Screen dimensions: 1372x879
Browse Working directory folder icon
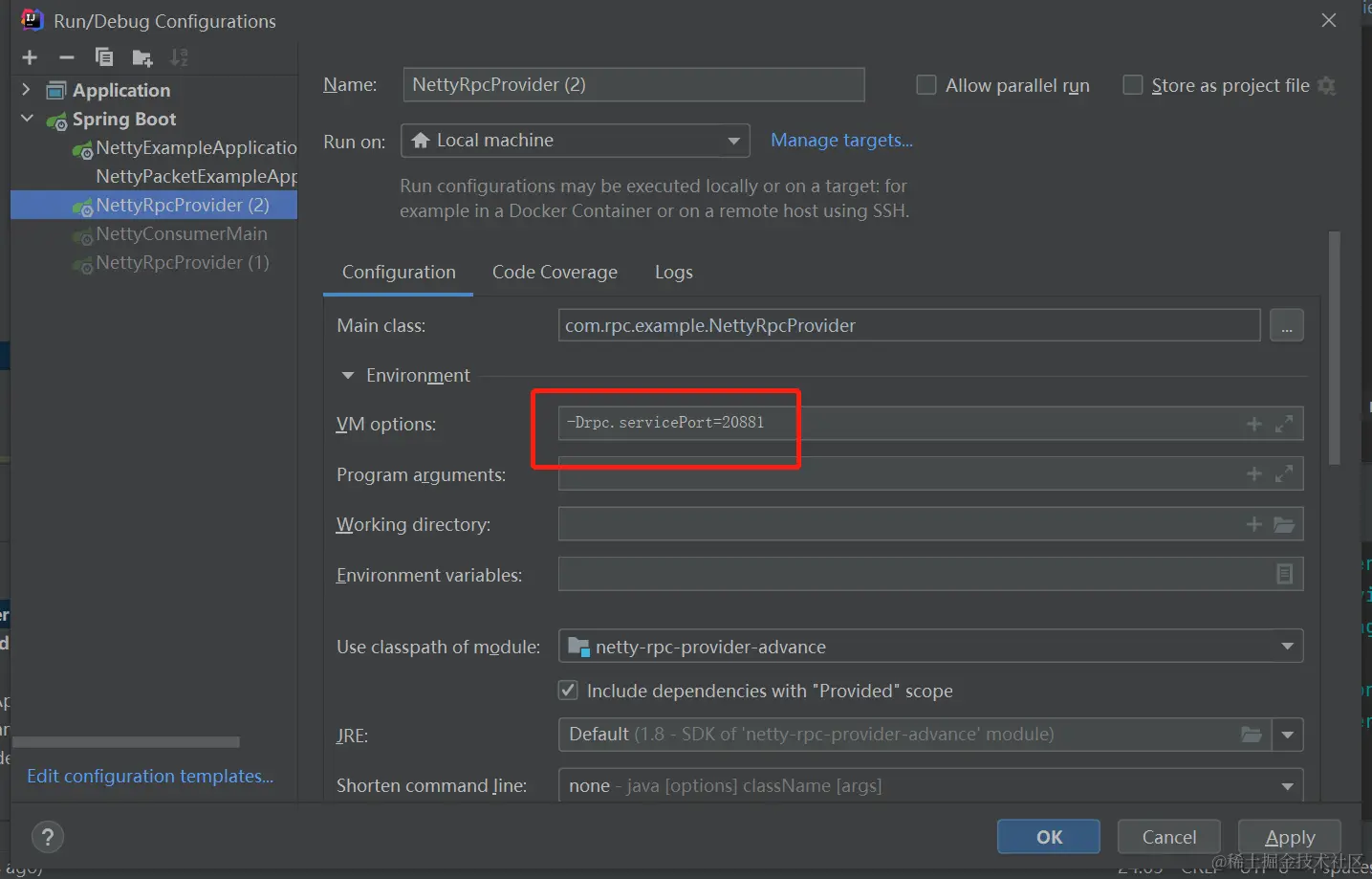1284,524
